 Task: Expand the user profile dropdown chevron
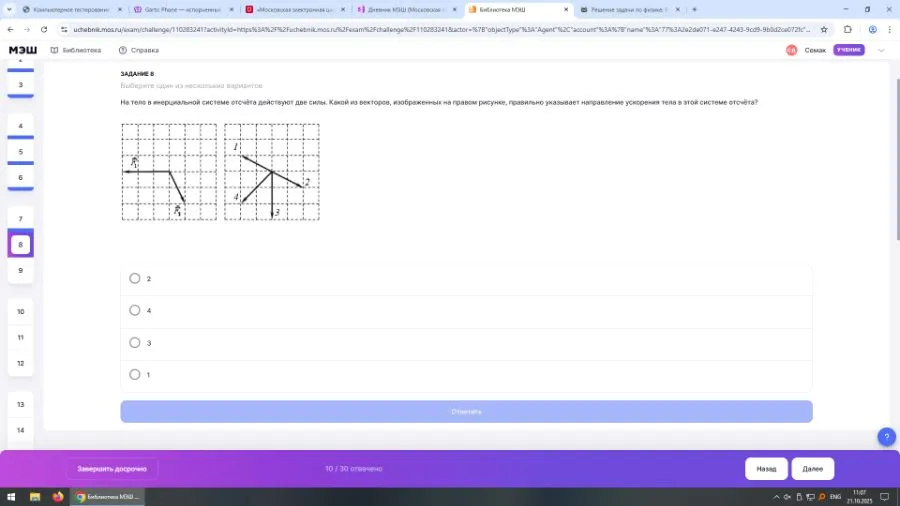click(x=881, y=50)
